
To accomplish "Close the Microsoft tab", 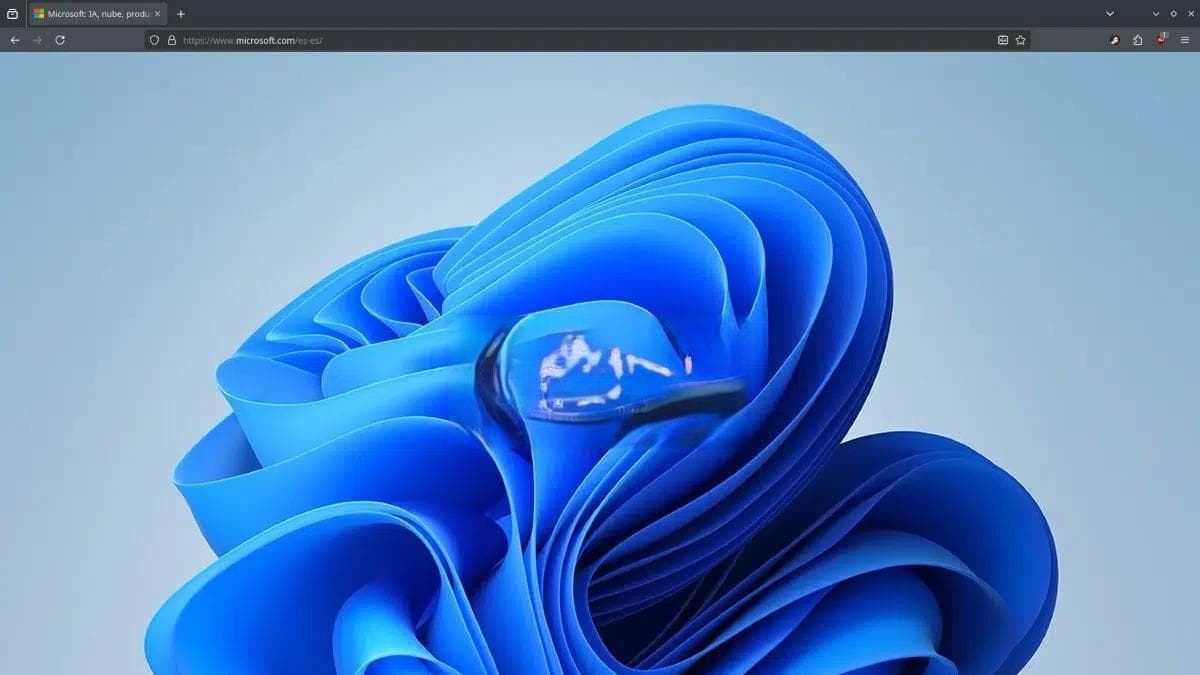I will (x=157, y=14).
